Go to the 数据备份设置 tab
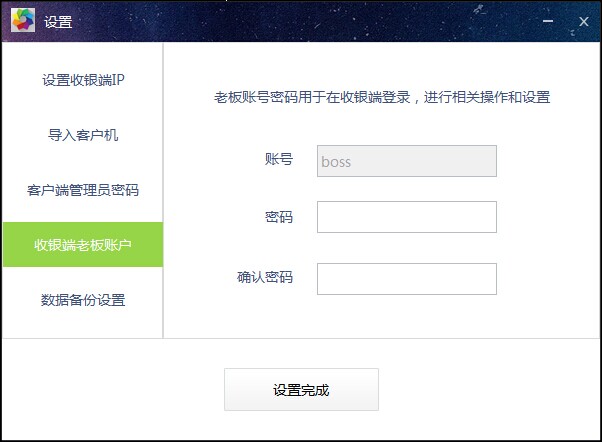 coord(83,300)
